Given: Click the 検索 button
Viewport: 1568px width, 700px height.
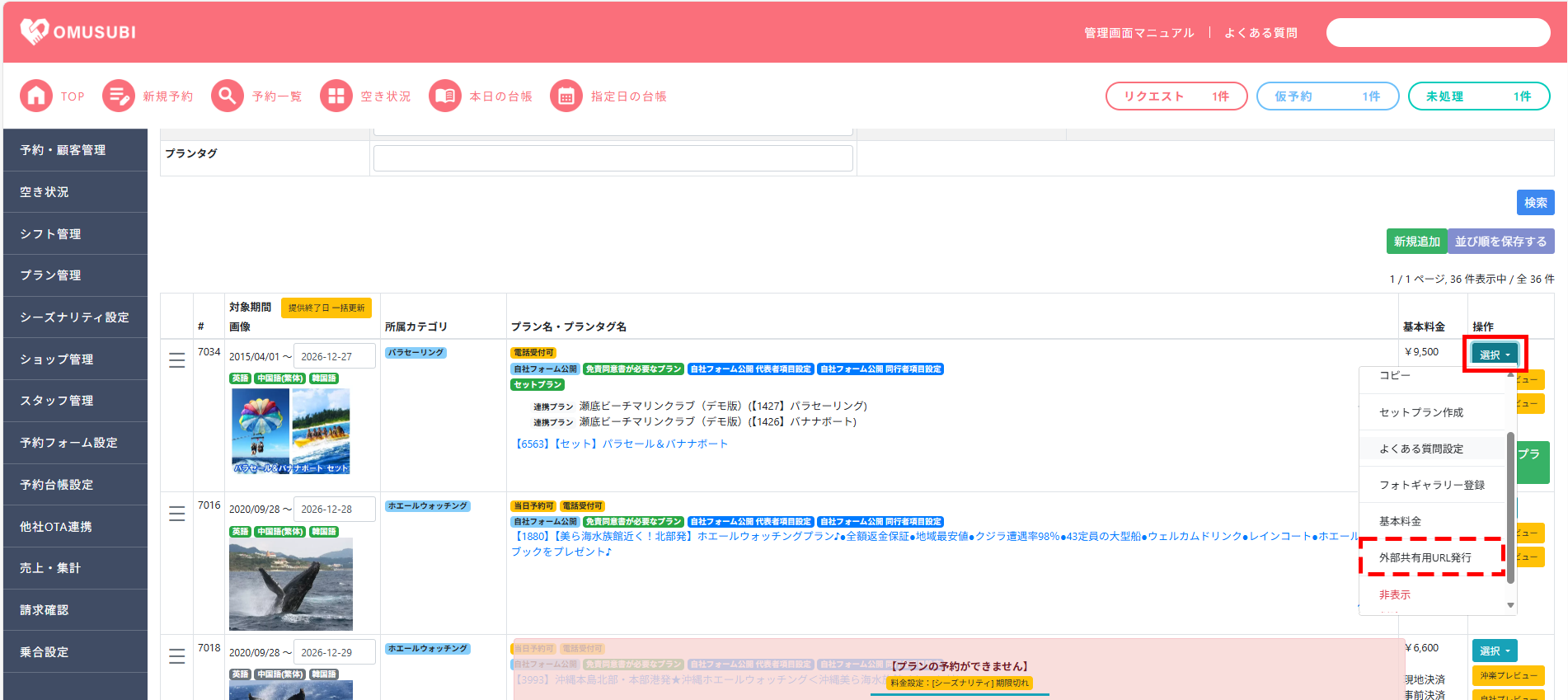Looking at the screenshot, I should tap(1534, 203).
